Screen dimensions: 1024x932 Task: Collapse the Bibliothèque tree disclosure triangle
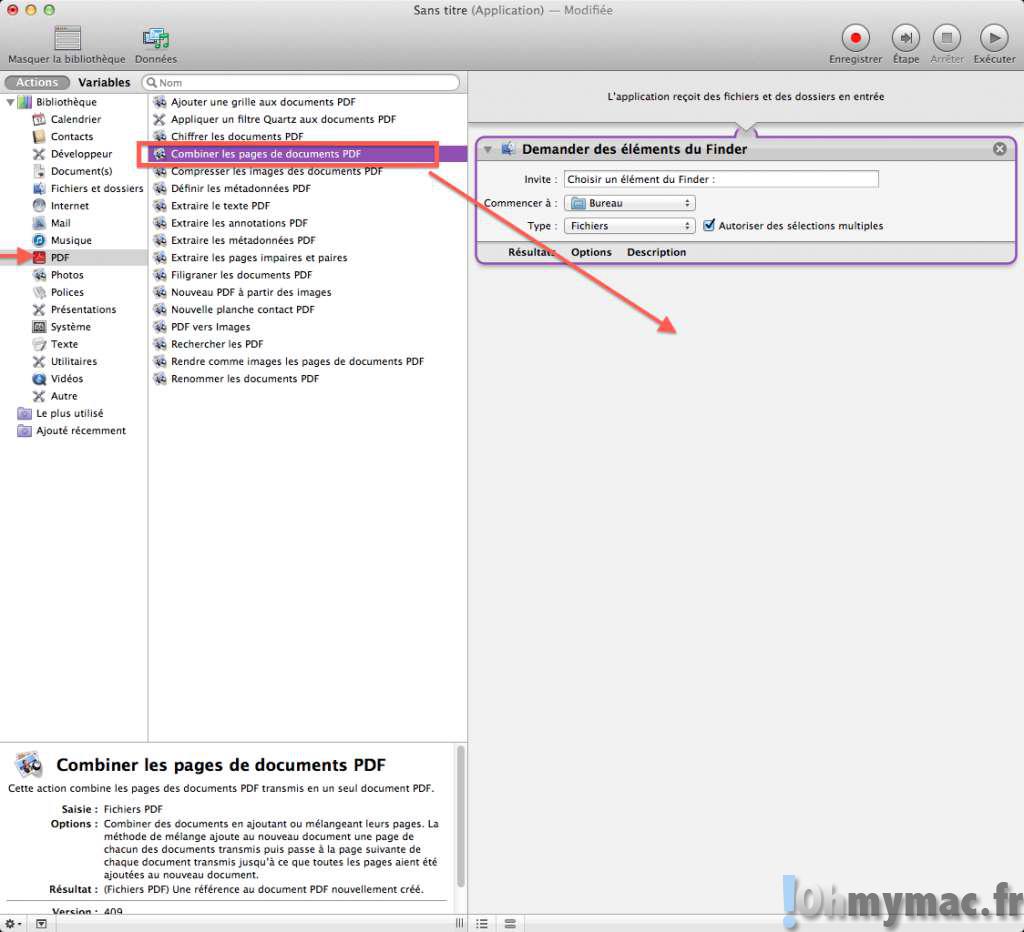point(10,102)
